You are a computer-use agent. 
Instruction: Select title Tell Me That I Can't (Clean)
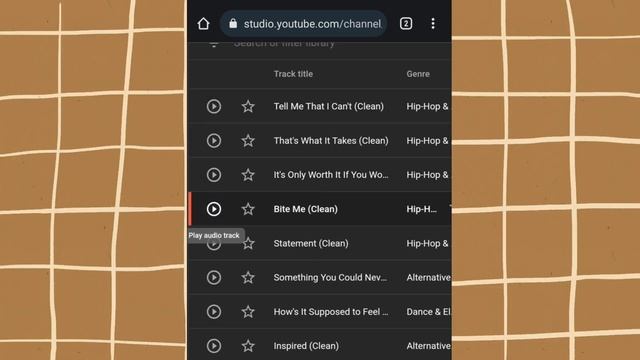[329, 107]
